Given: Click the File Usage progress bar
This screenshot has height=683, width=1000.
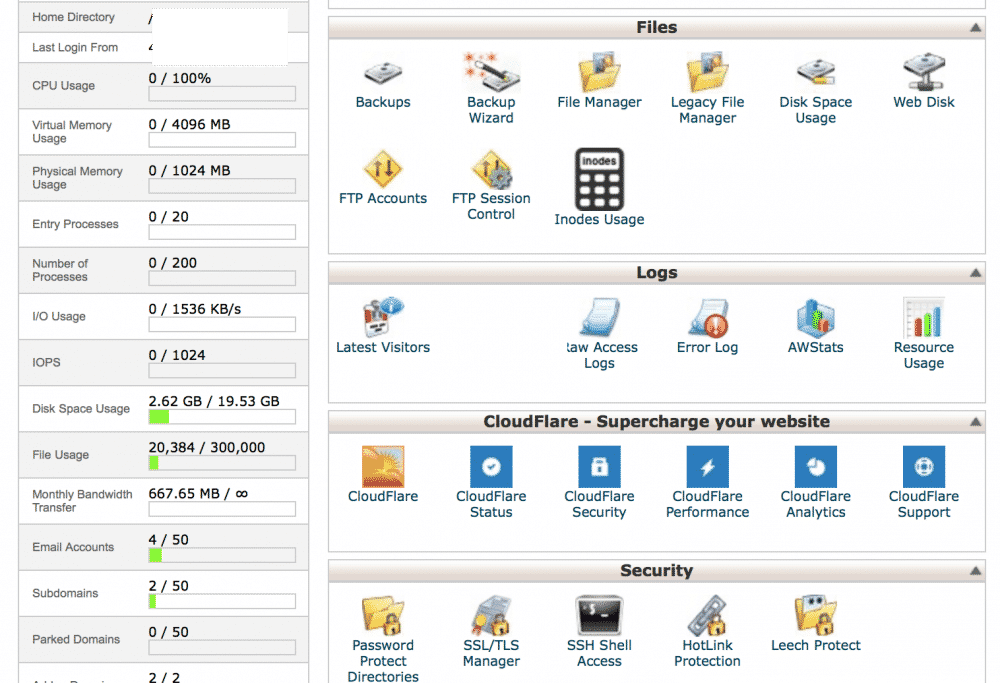Looking at the screenshot, I should pos(222,463).
